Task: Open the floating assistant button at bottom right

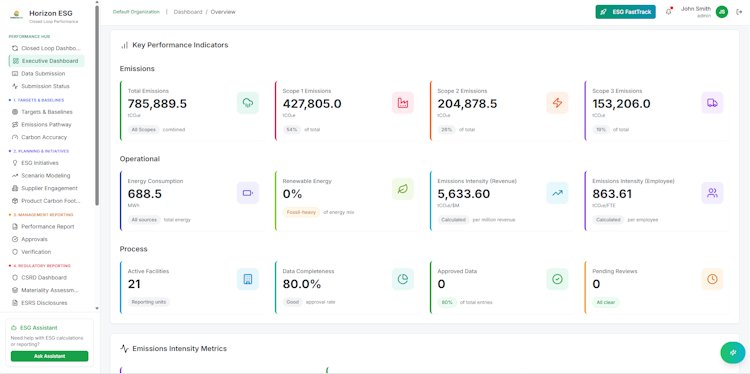Action: pyautogui.click(x=733, y=352)
